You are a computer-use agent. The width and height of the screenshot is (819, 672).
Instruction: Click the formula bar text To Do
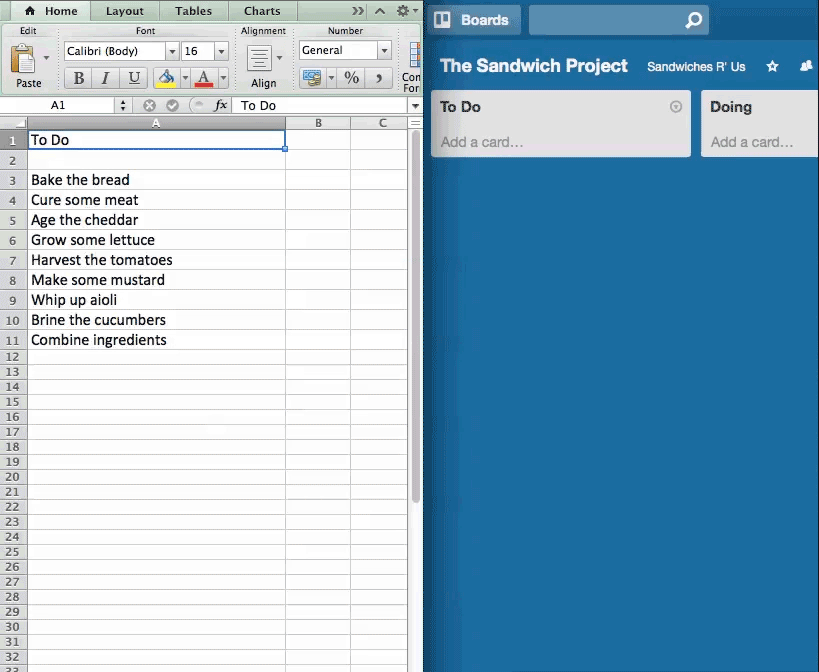pos(258,106)
